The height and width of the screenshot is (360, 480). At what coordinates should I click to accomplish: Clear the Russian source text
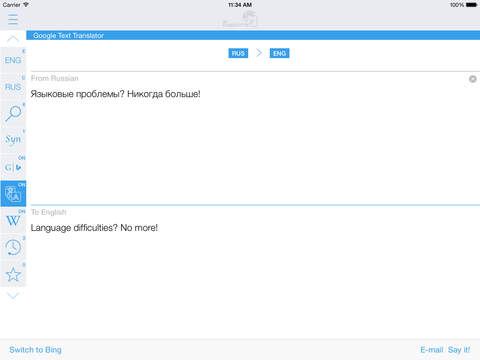click(x=472, y=79)
